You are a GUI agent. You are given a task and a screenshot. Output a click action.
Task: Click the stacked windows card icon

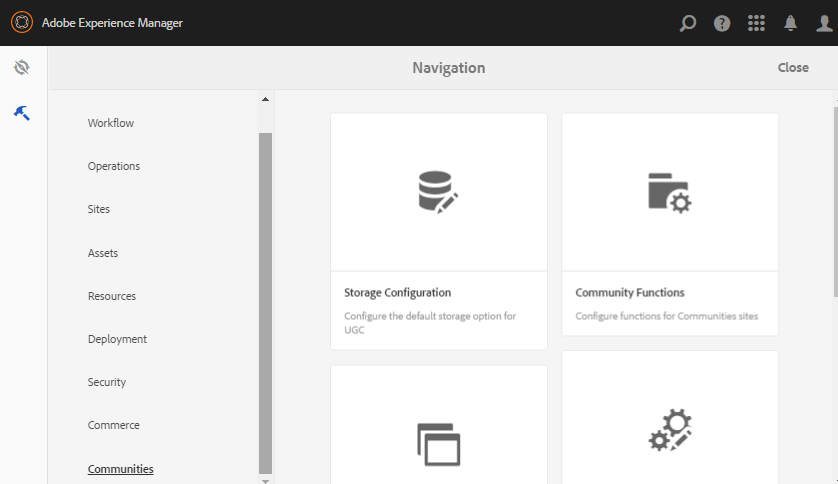438,444
